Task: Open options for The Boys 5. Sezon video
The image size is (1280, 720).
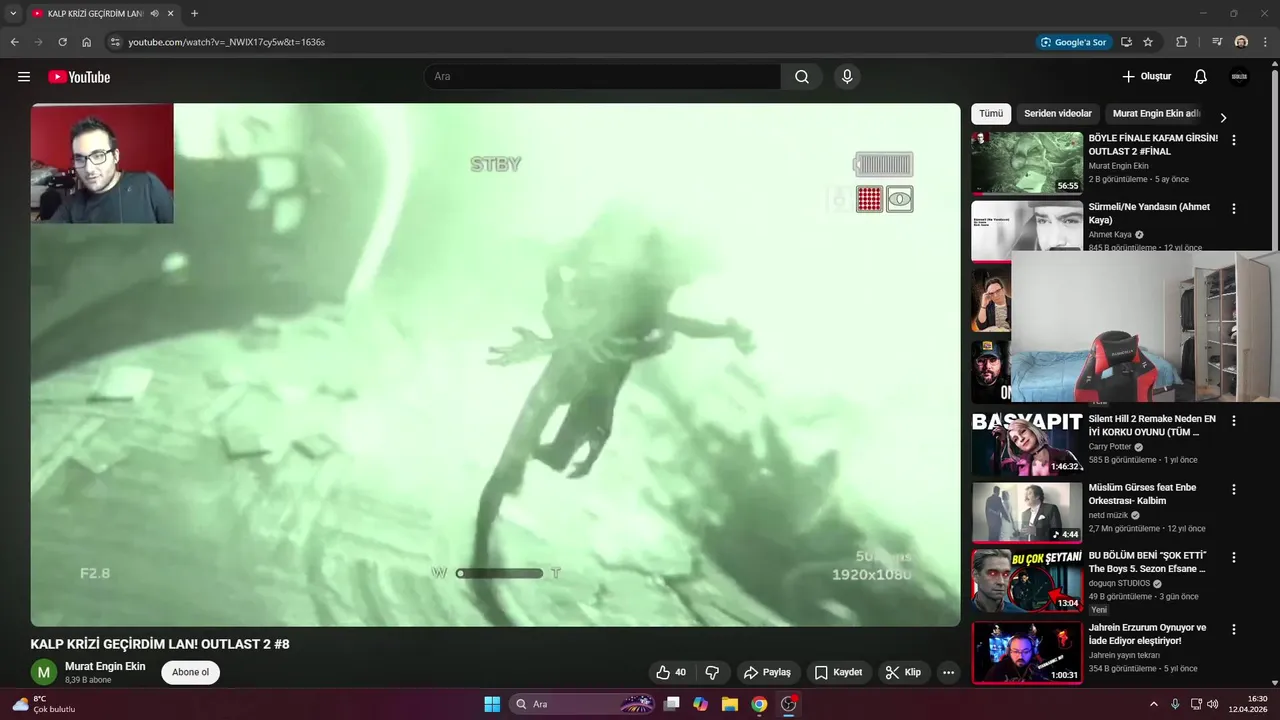Action: [x=1234, y=557]
